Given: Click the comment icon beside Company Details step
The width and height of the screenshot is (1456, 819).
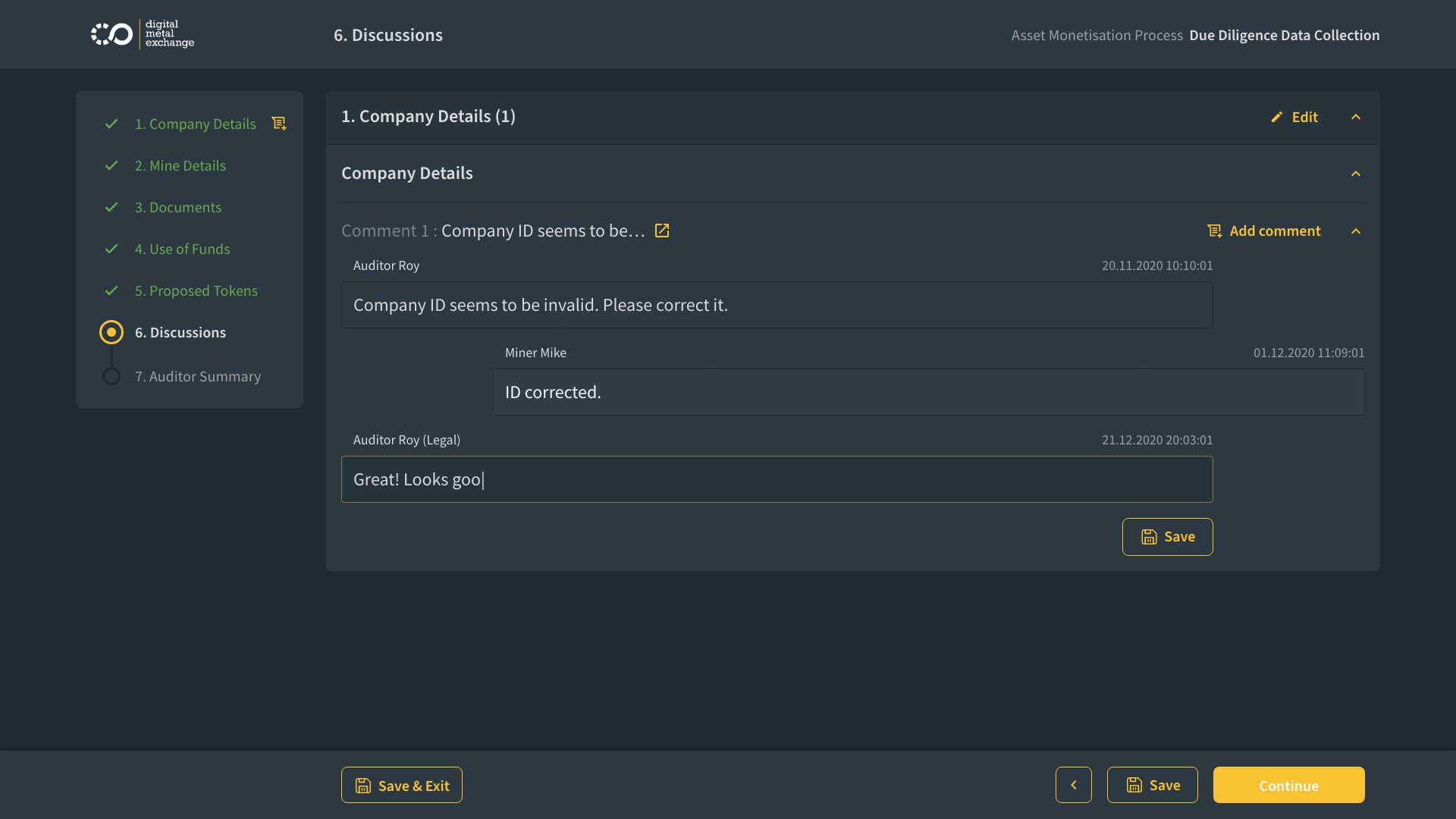Looking at the screenshot, I should (x=279, y=124).
